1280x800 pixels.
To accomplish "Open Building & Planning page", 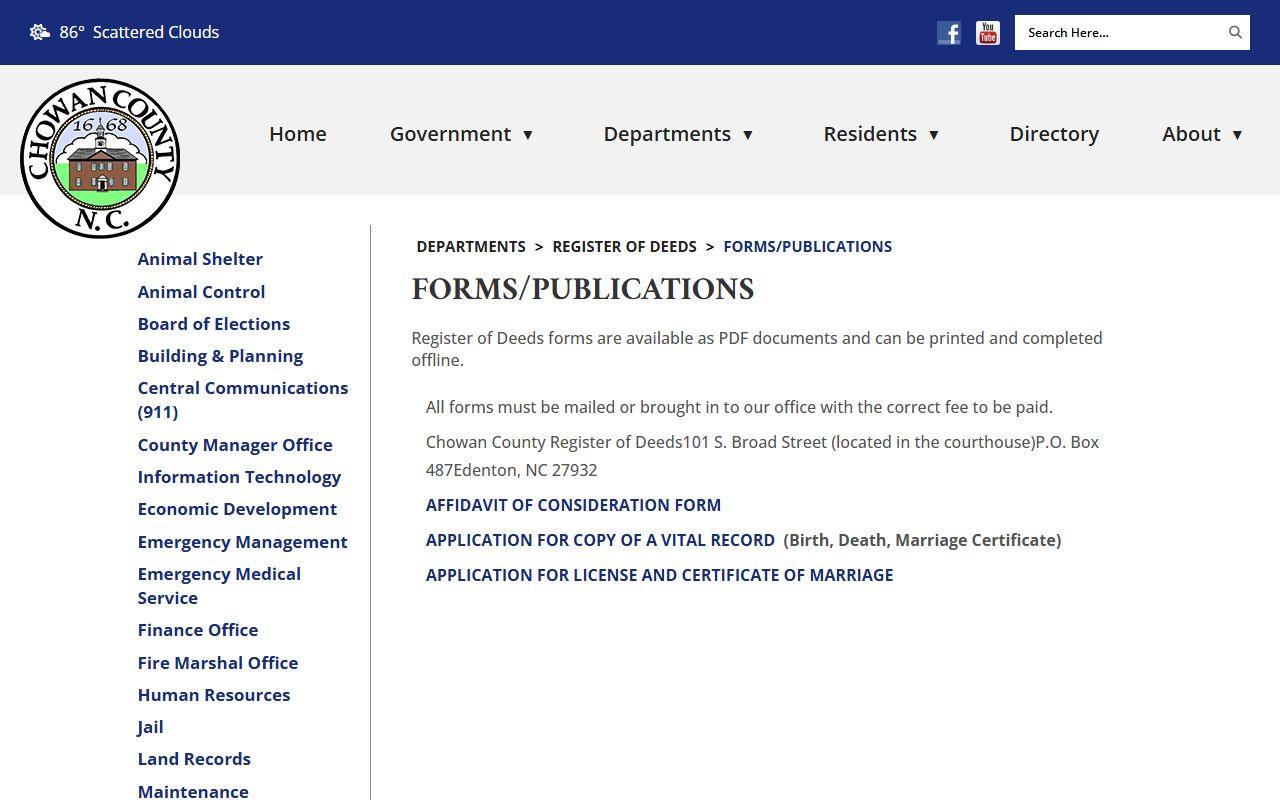I will [220, 356].
